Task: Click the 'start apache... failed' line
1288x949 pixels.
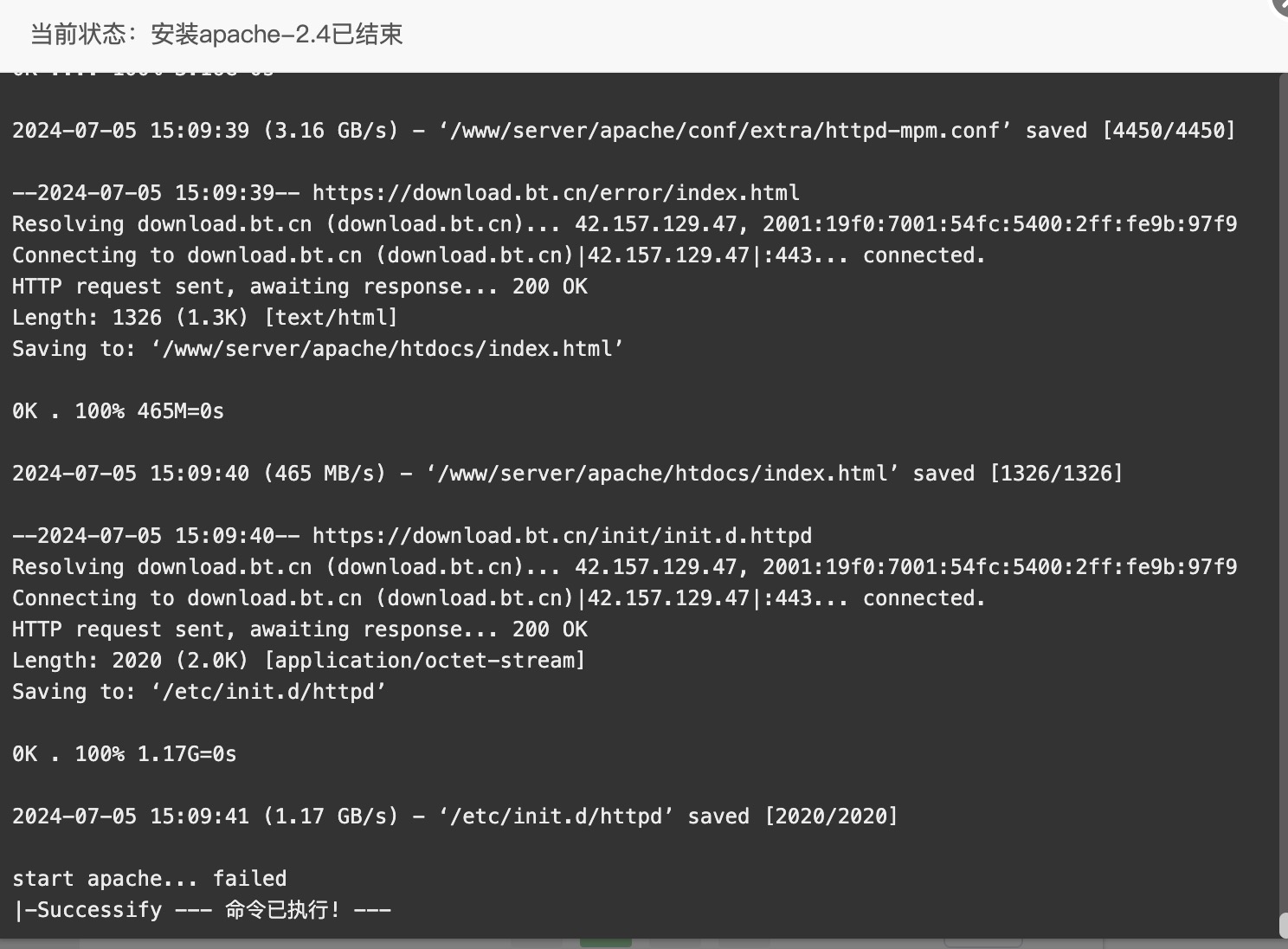Action: point(149,879)
